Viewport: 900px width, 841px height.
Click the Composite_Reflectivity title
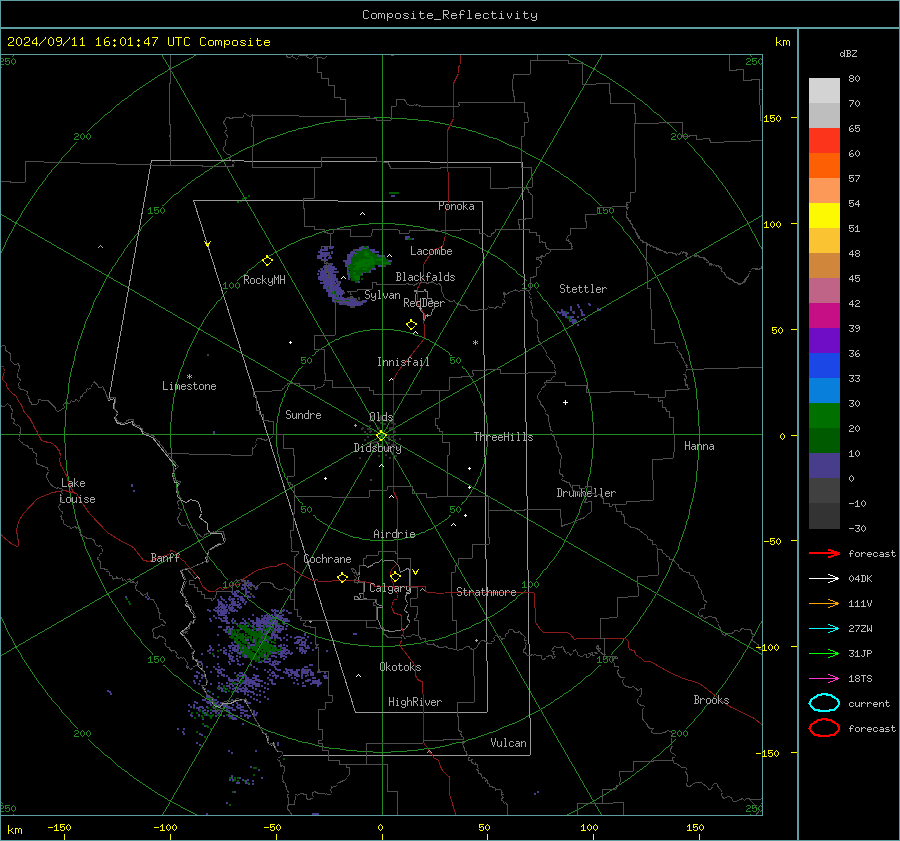(x=450, y=15)
